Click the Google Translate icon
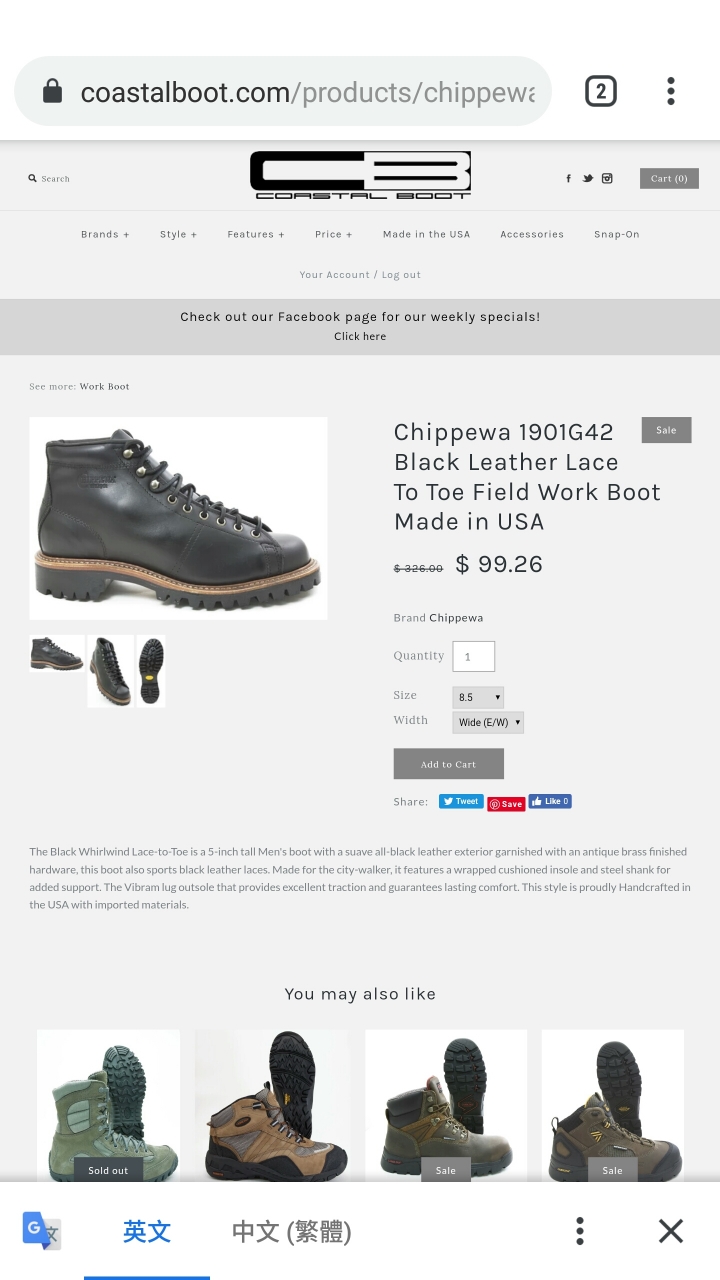This screenshot has height=1280, width=720. [42, 1231]
